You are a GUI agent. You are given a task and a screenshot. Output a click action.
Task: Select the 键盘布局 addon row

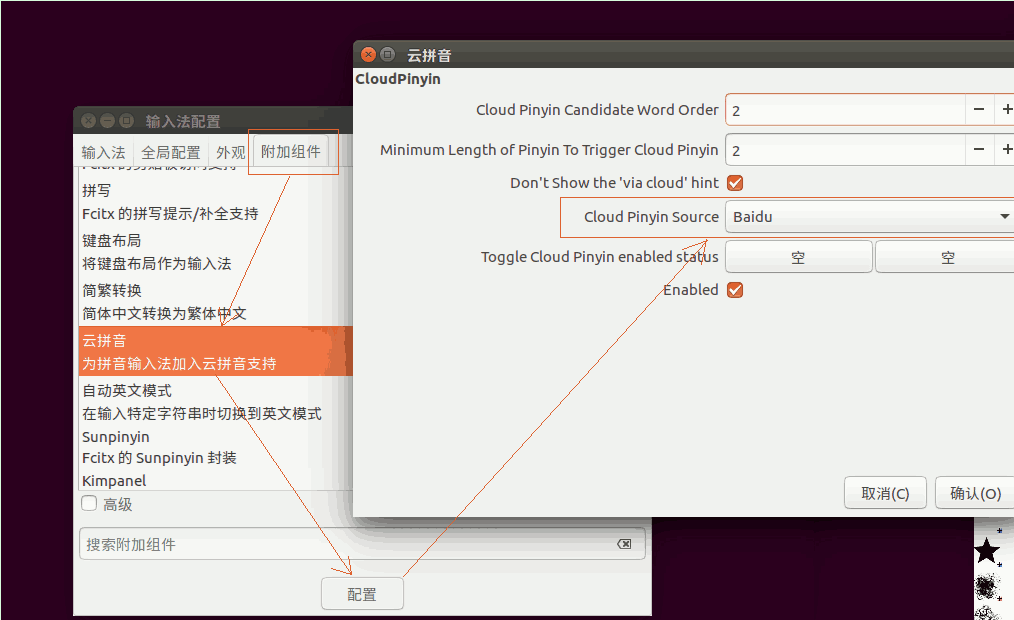pos(216,252)
